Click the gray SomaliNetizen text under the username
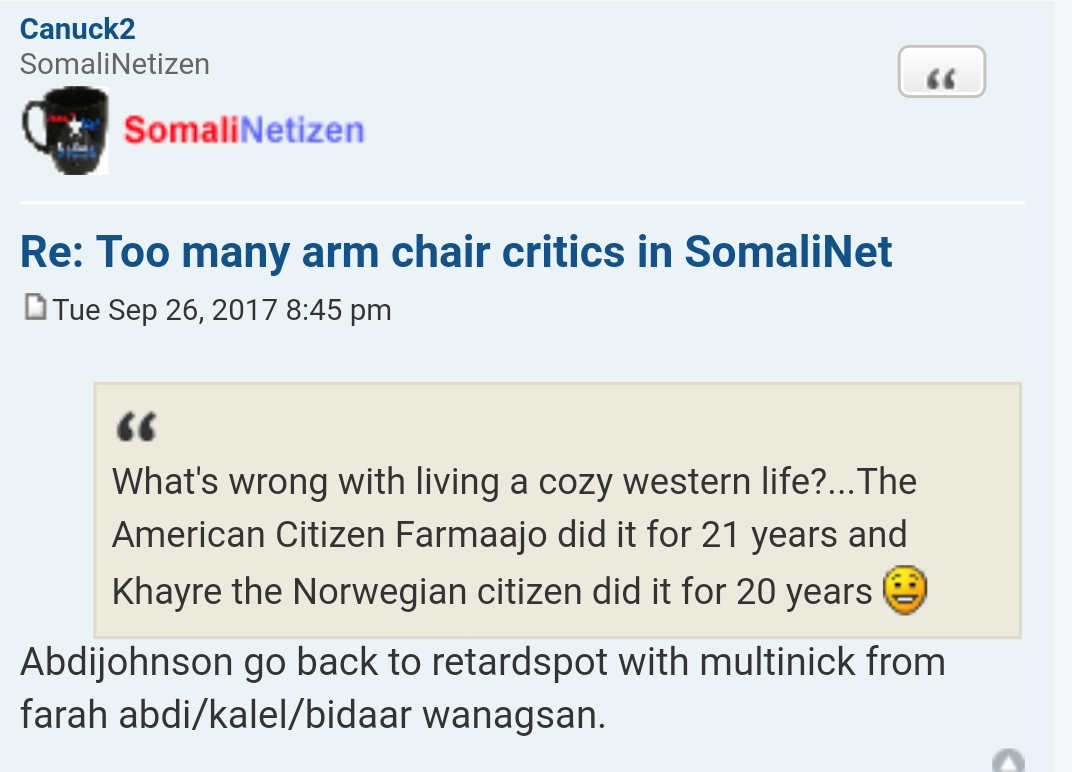 coord(115,64)
